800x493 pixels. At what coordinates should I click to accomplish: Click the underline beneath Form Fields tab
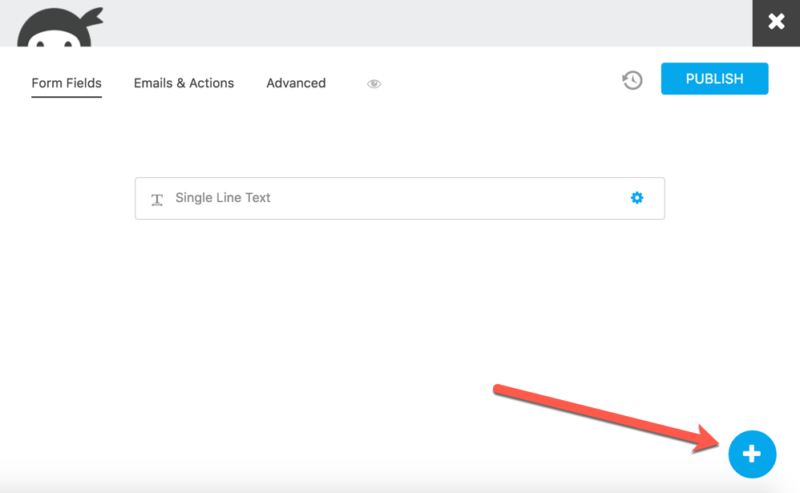[66, 100]
